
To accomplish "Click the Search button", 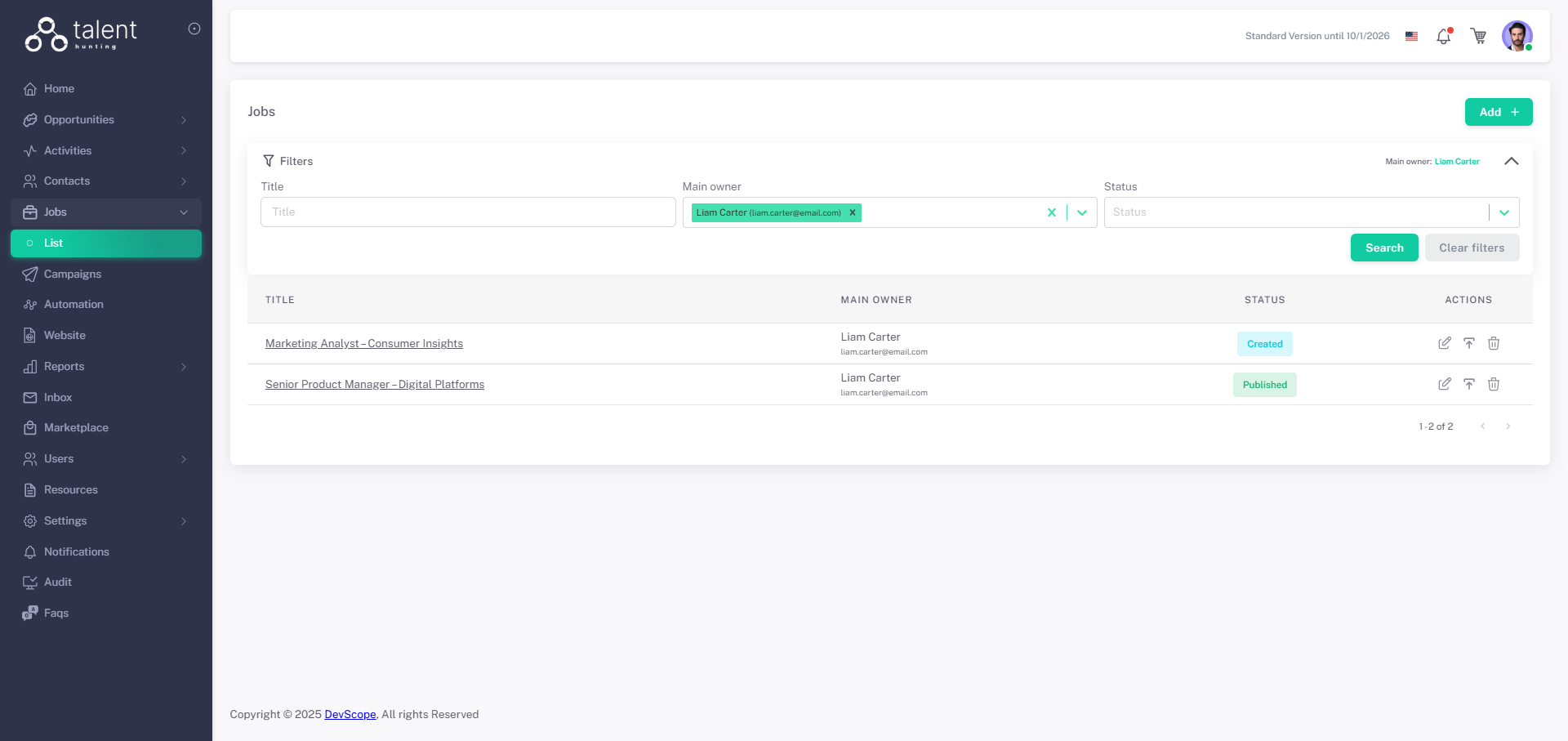I will (1383, 248).
